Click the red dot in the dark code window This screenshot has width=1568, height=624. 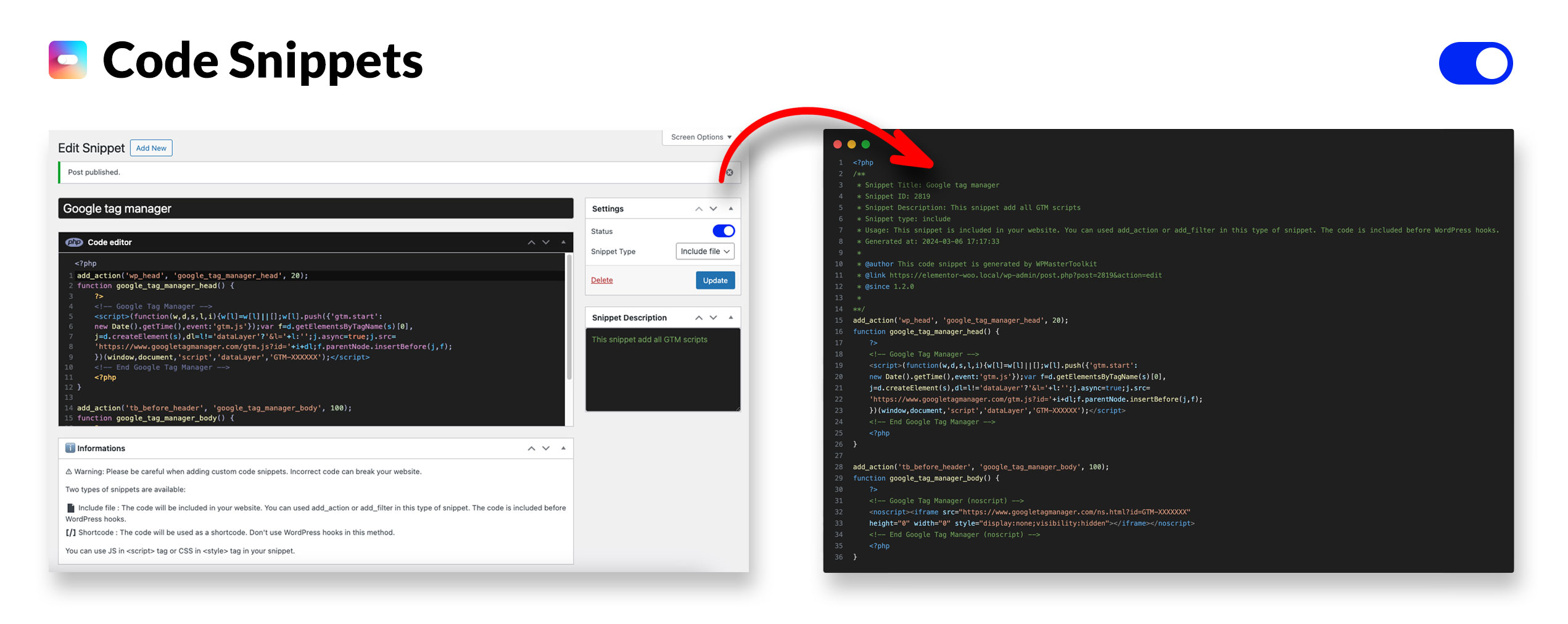coord(837,144)
